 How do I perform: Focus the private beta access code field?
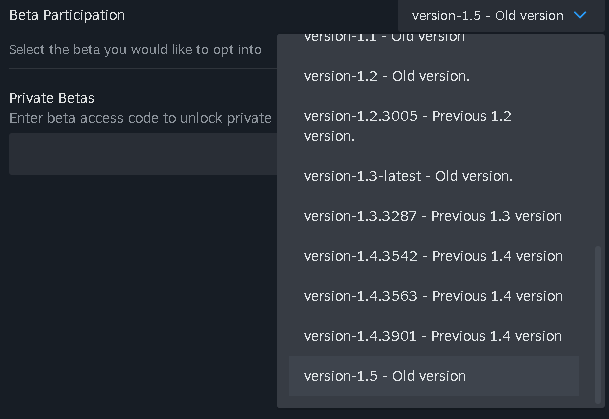(x=143, y=154)
